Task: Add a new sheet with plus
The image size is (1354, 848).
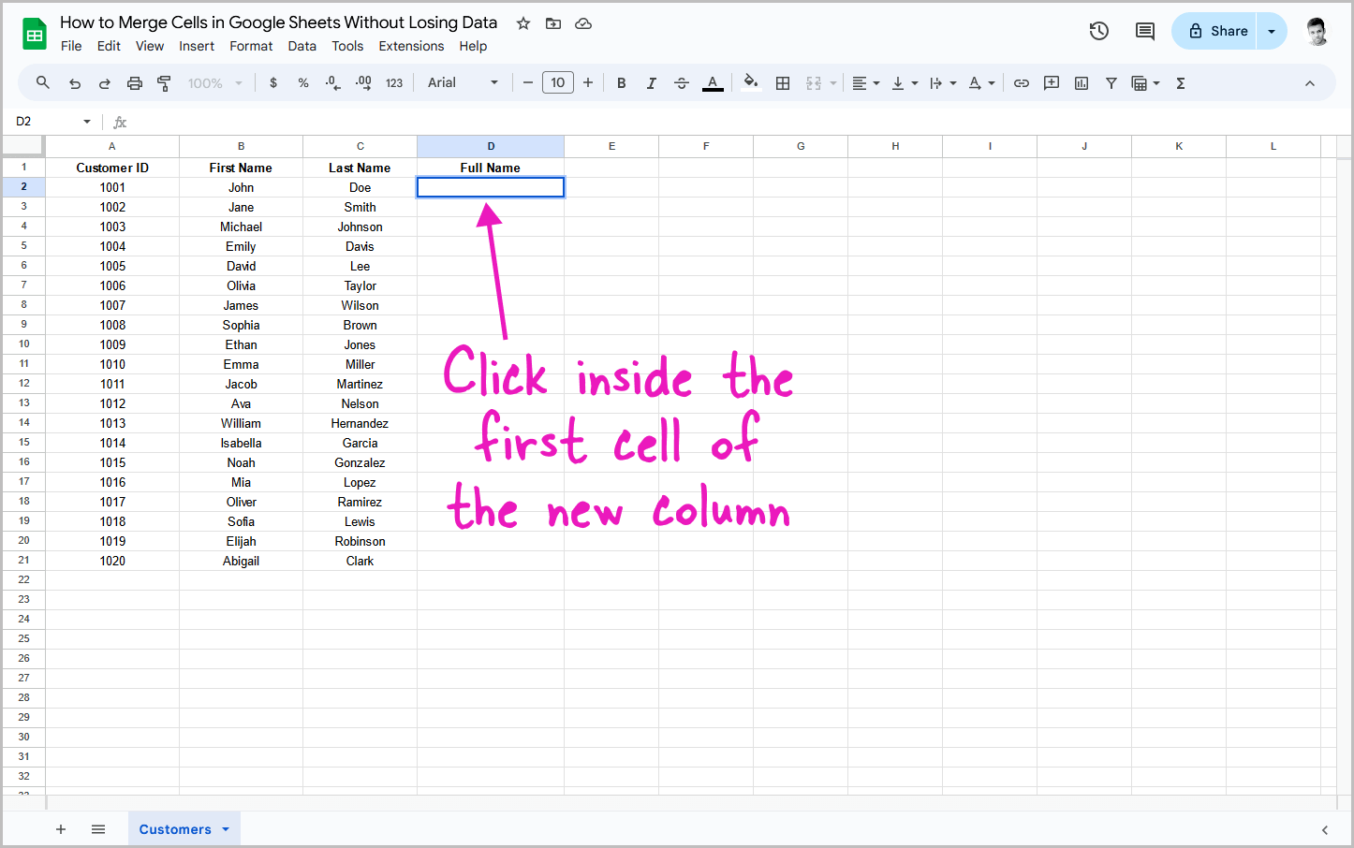Action: tap(60, 829)
